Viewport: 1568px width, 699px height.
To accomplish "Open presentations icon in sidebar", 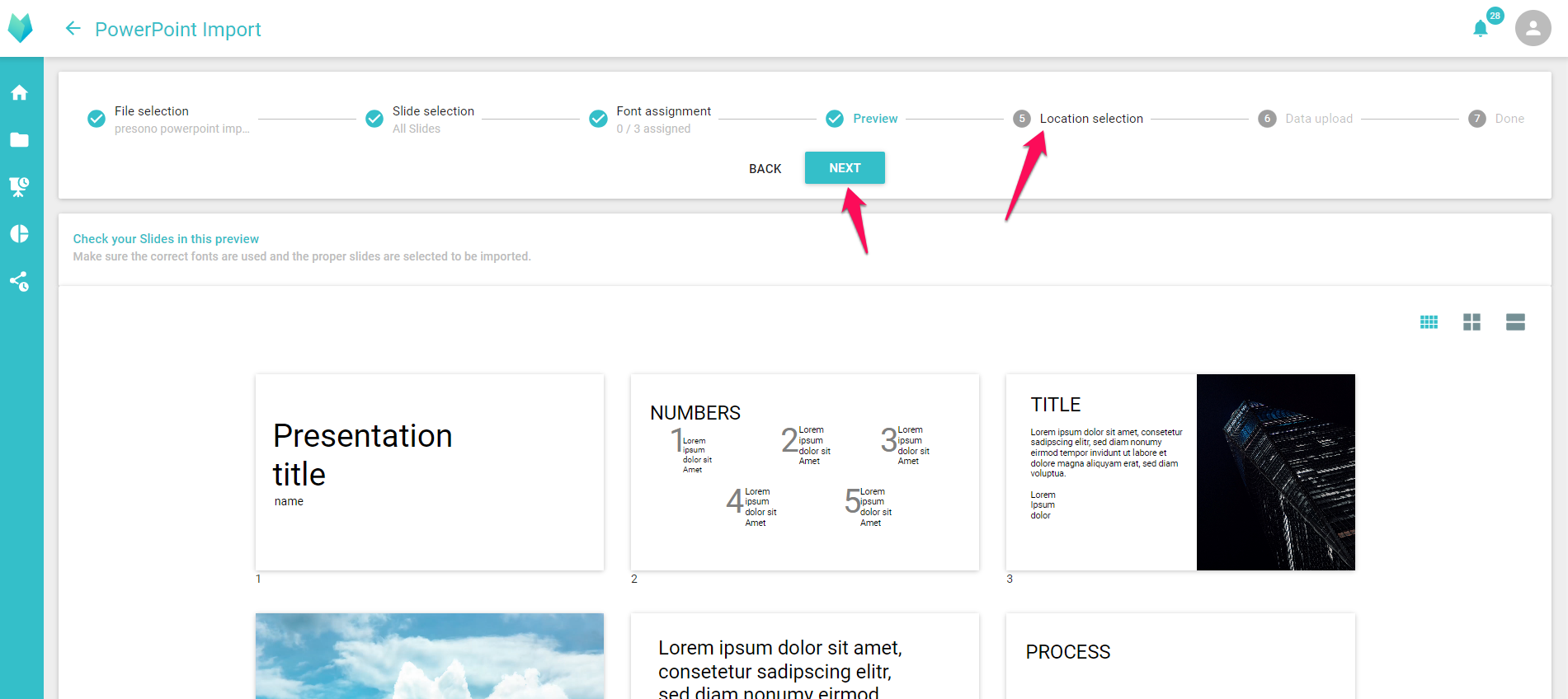I will click(x=20, y=187).
